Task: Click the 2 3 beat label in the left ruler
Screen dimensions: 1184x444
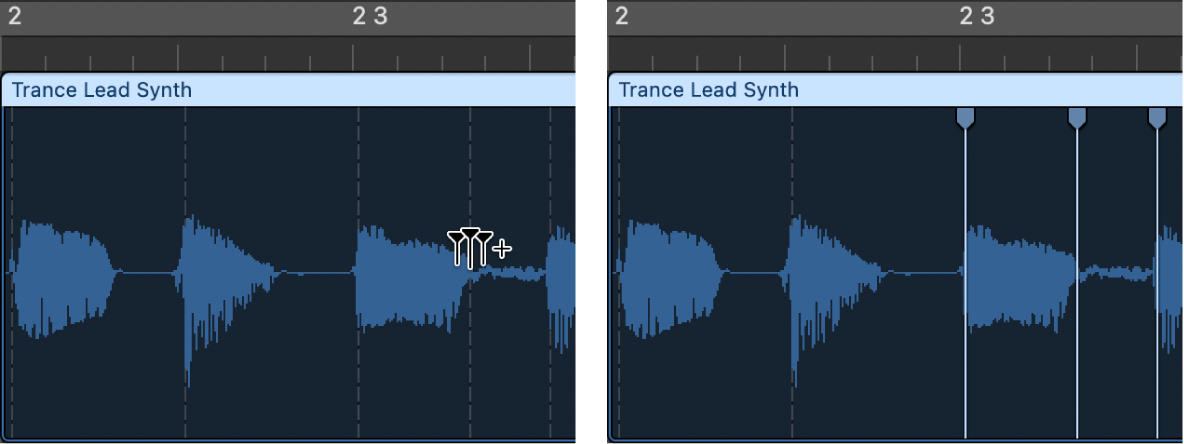Action: click(370, 16)
